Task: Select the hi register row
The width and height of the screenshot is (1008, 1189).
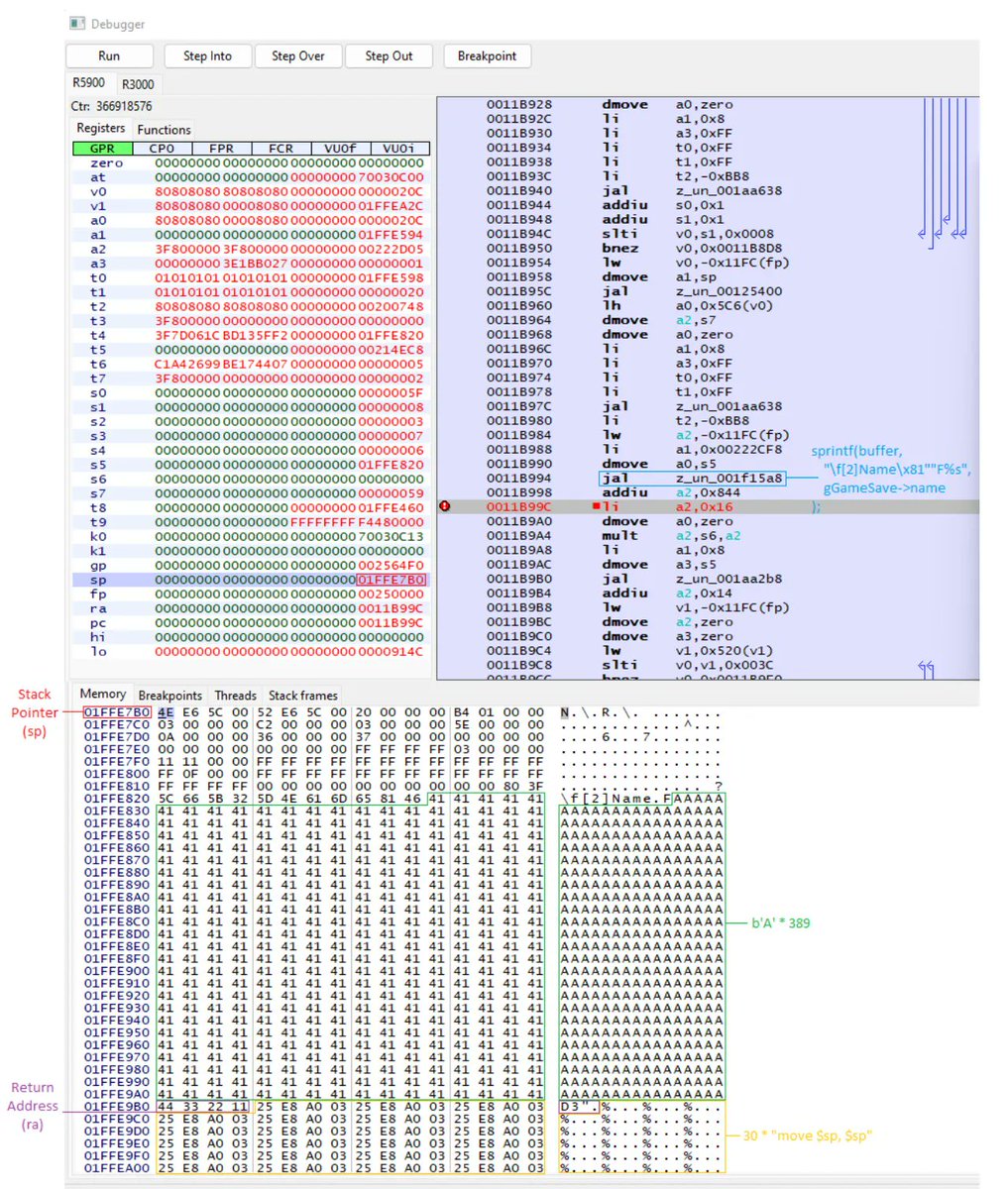Action: coord(251,636)
